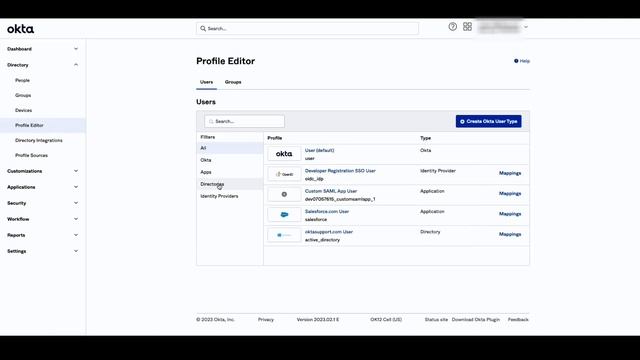Open Mappings for Salesforce.com User

pyautogui.click(x=510, y=214)
